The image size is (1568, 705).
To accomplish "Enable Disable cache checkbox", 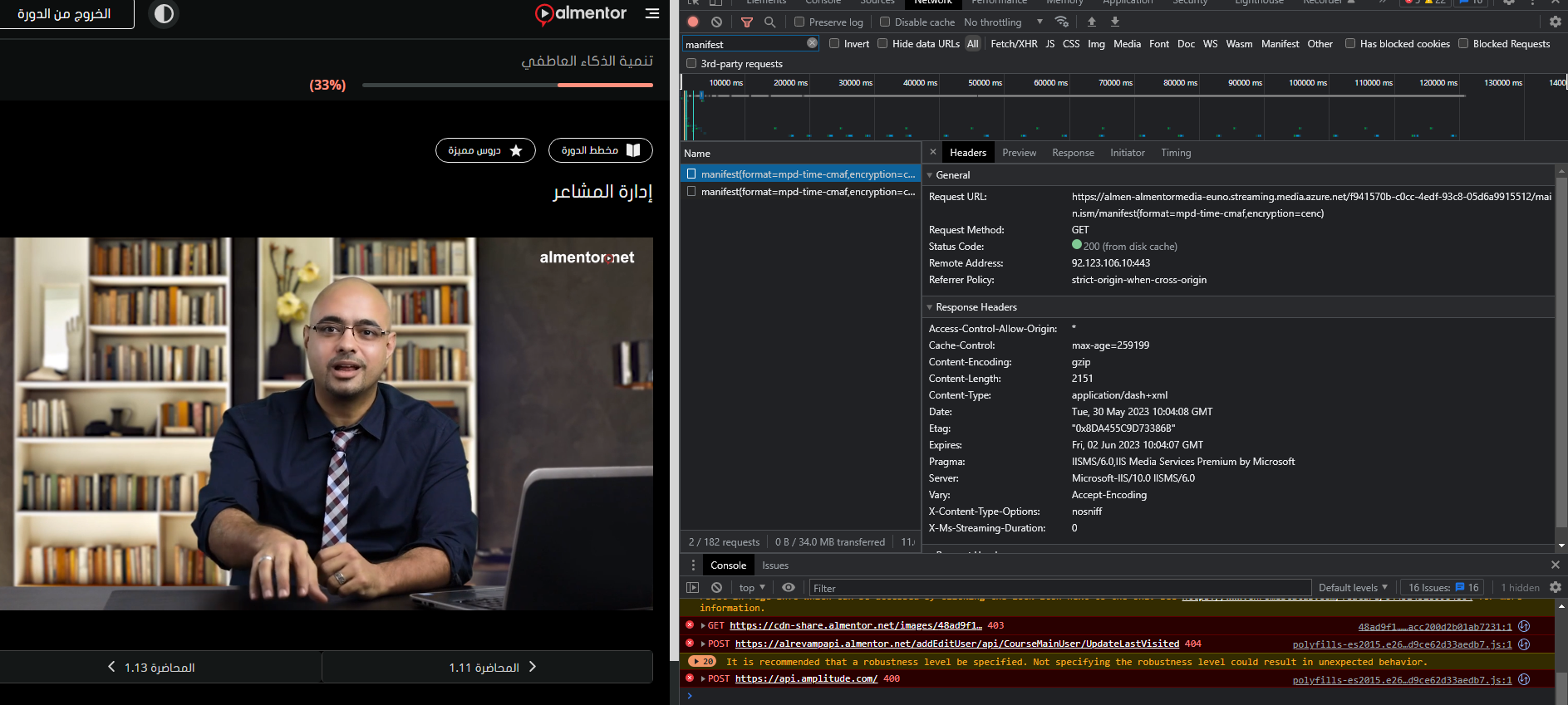I will (885, 22).
